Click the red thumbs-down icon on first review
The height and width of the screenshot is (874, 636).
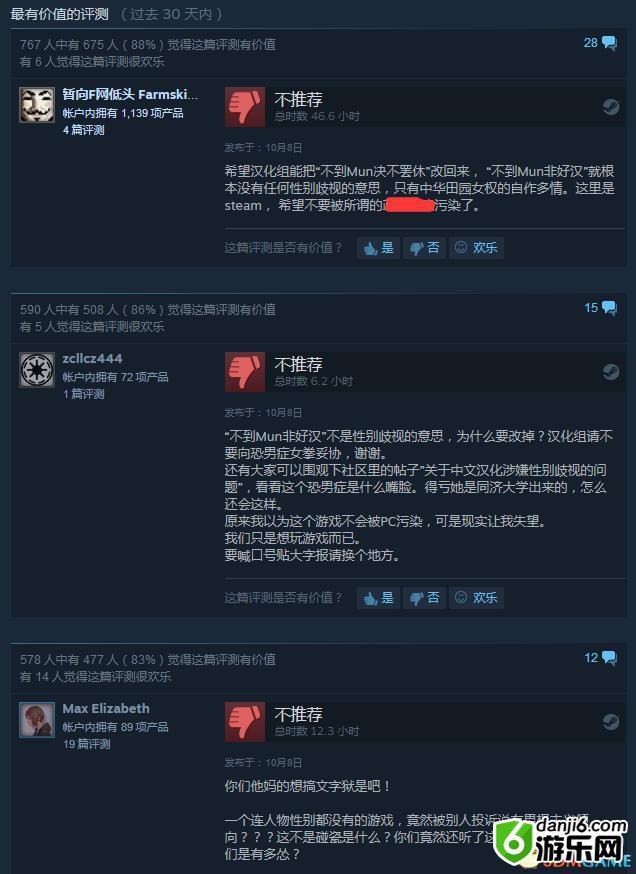[245, 107]
